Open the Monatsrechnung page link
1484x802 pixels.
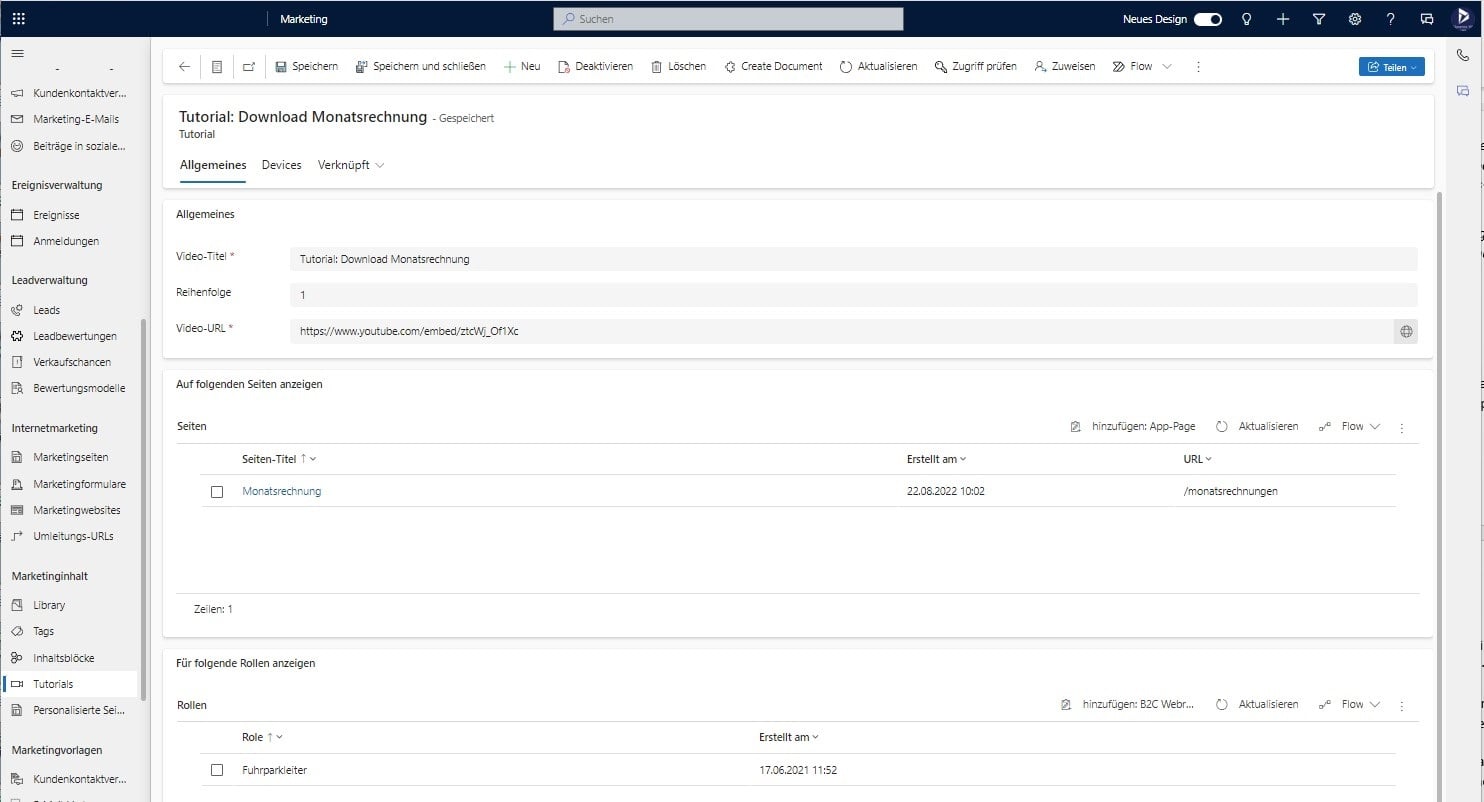pyautogui.click(x=281, y=491)
